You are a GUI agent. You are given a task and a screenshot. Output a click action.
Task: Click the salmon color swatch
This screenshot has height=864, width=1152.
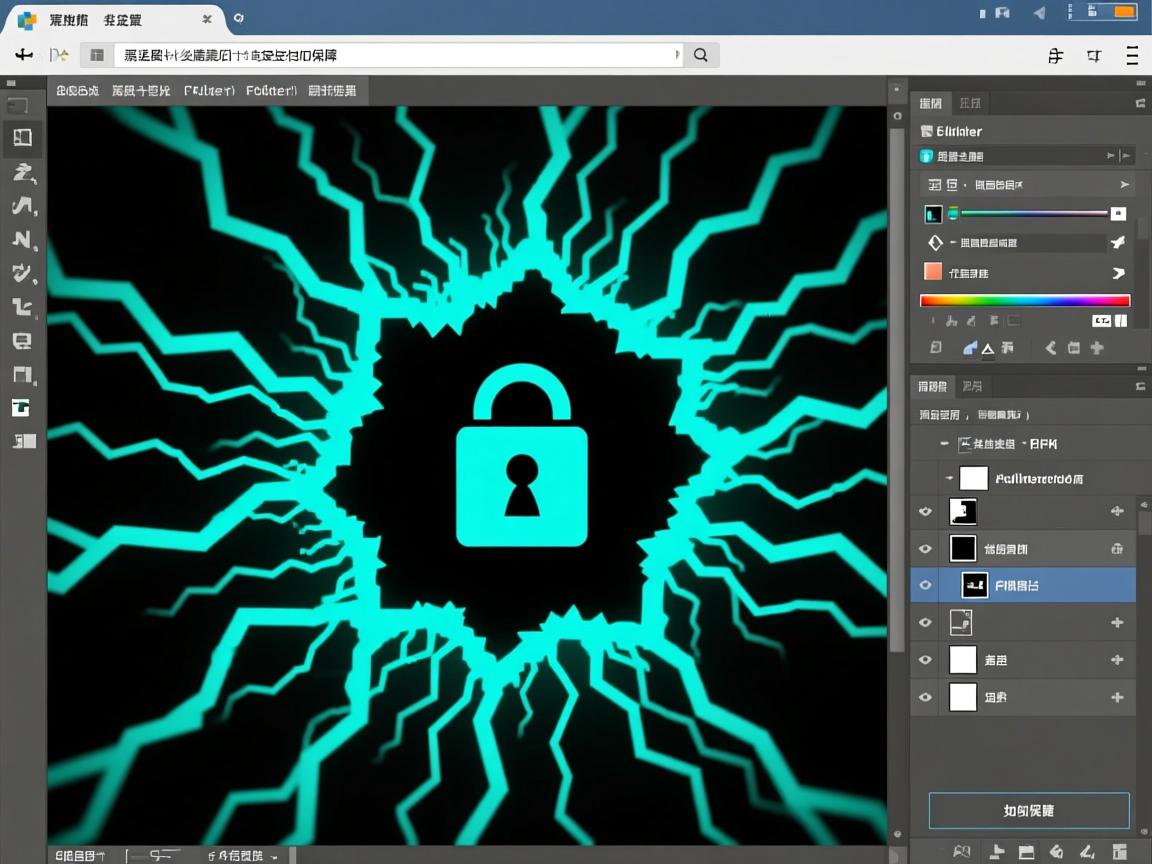coord(933,272)
